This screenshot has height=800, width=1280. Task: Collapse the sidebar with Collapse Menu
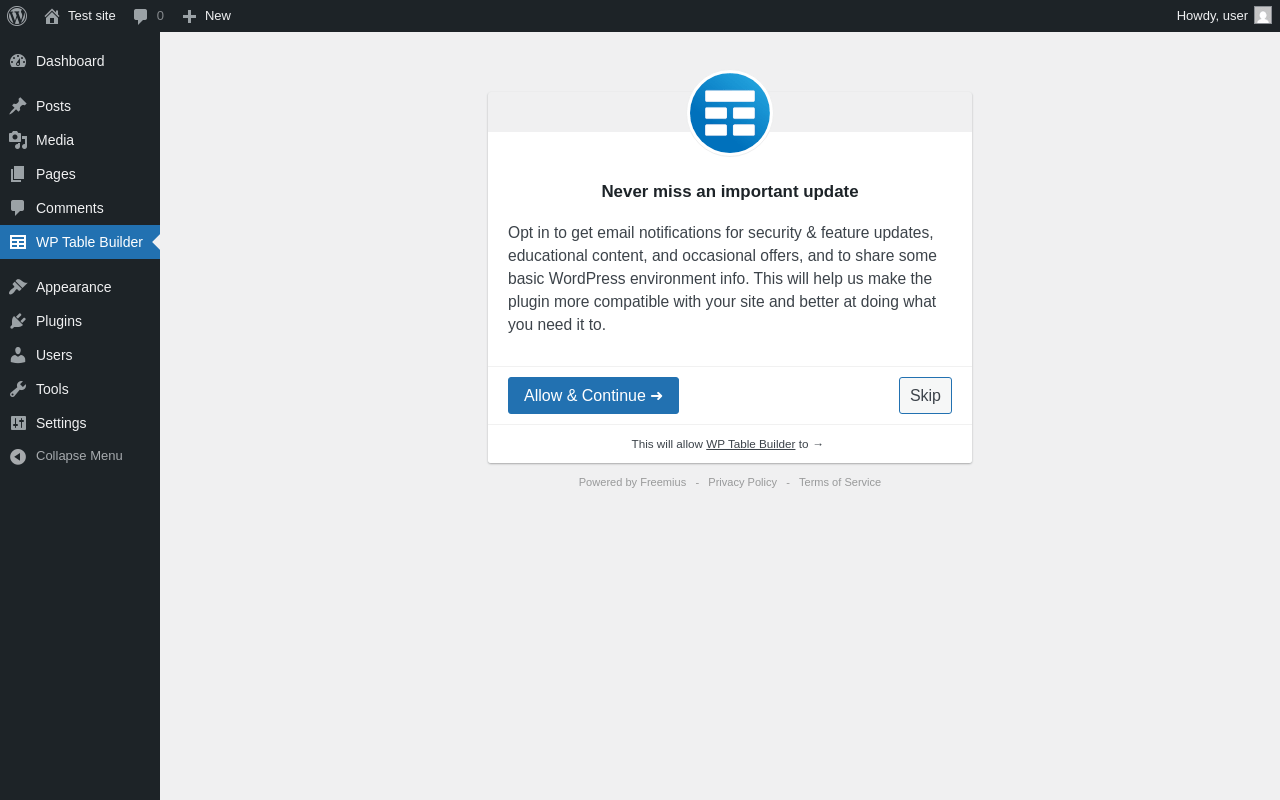[80, 456]
